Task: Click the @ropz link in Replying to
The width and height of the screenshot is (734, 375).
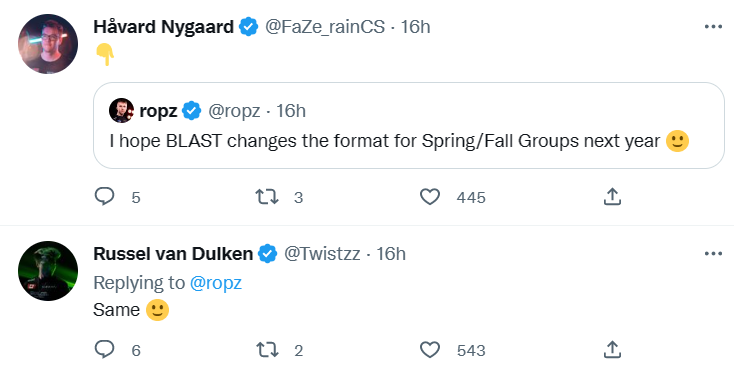Action: (216, 283)
